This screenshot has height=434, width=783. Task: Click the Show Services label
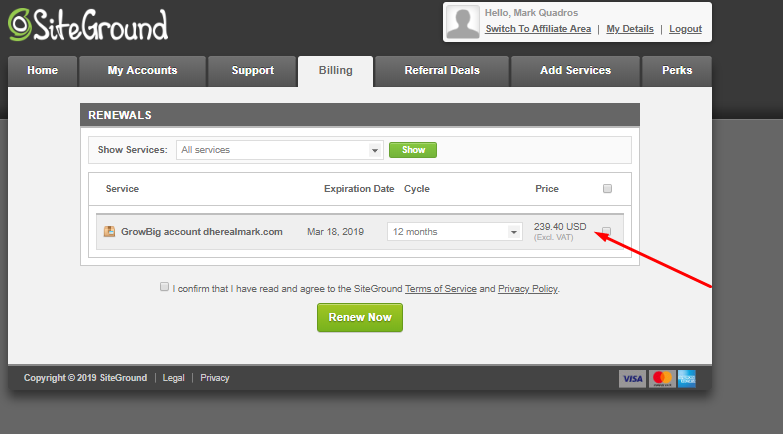[132, 150]
